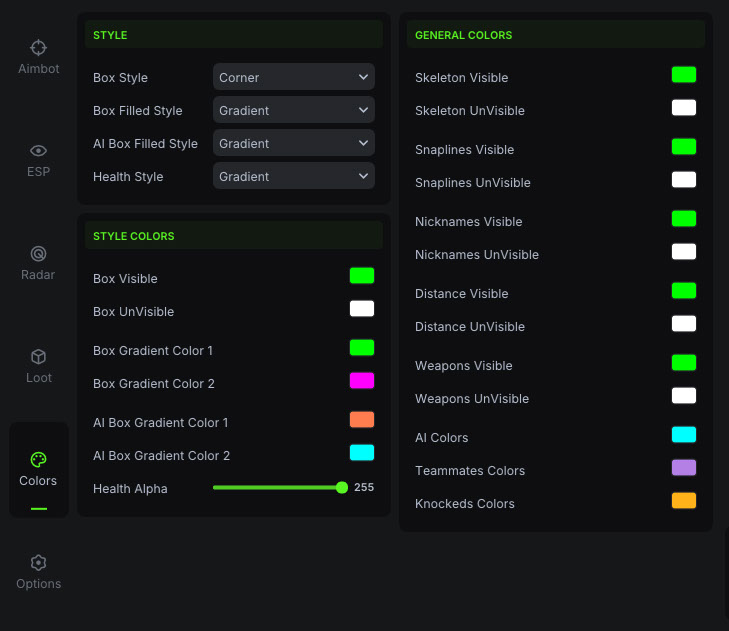Click the Colors palette icon
729x631 pixels.
point(38,460)
